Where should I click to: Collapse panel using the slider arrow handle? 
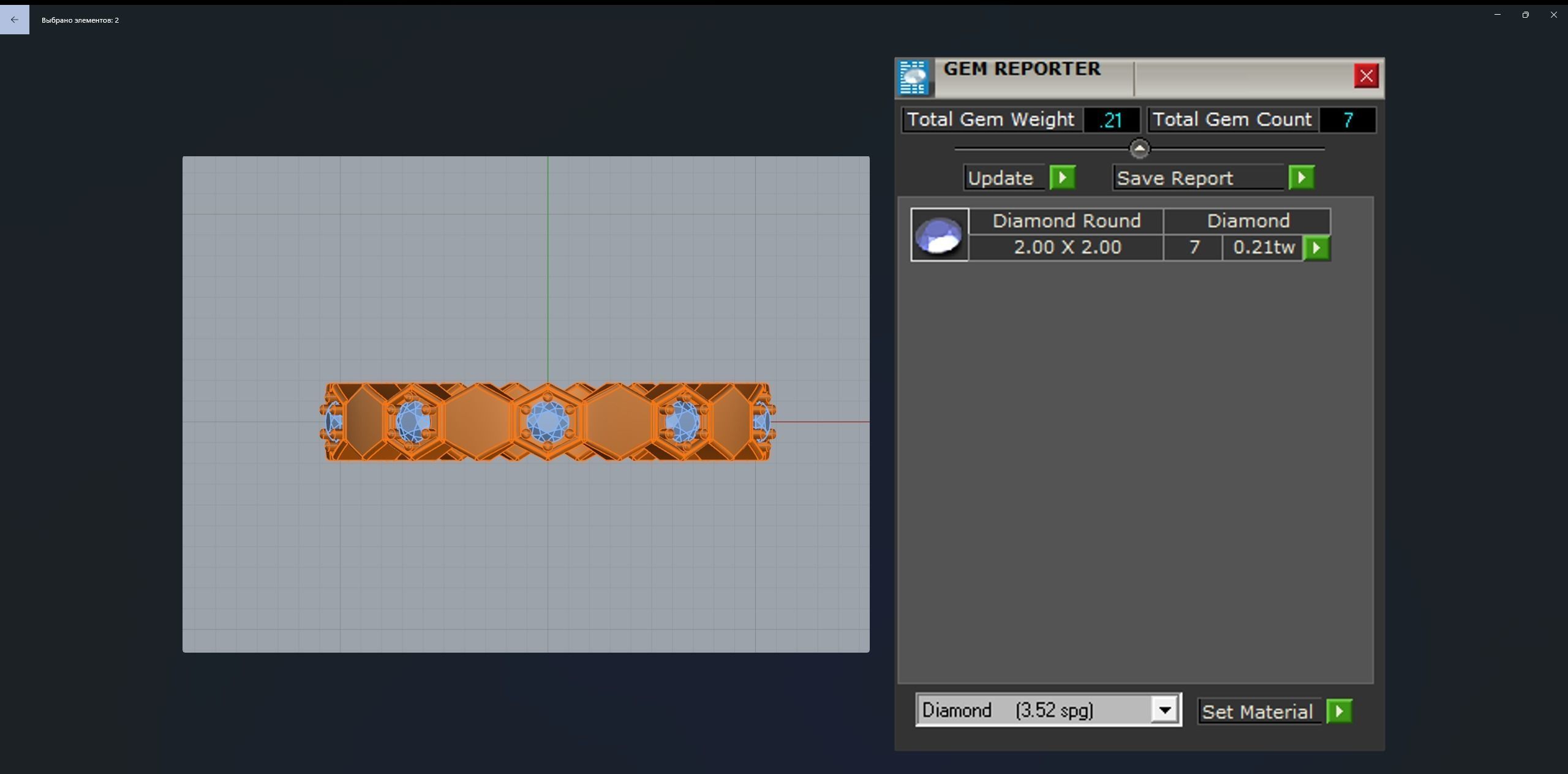click(x=1139, y=149)
